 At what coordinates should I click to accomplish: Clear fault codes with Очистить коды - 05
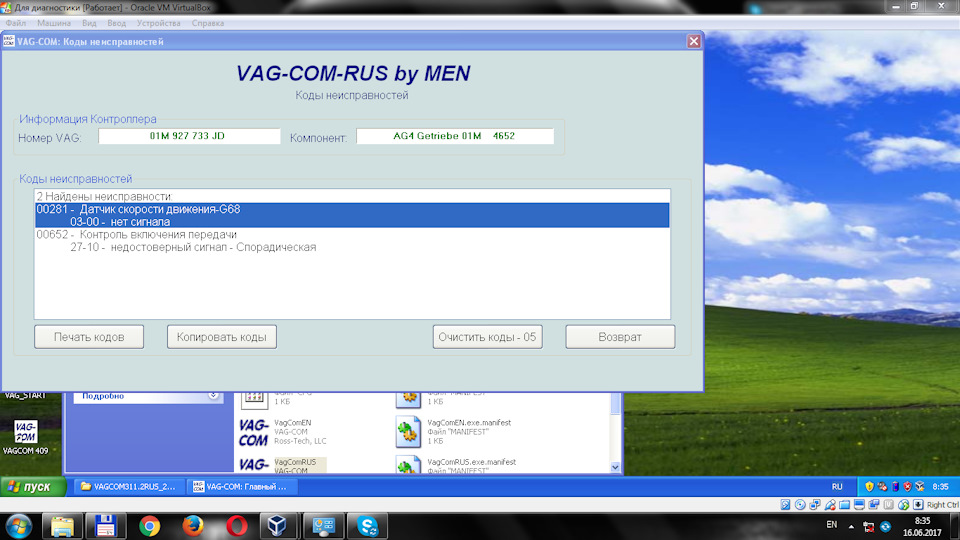click(487, 337)
